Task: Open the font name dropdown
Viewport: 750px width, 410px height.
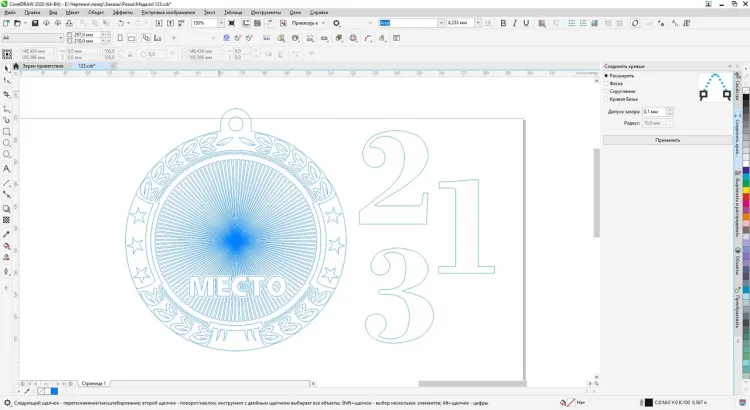Action: pyautogui.click(x=441, y=23)
